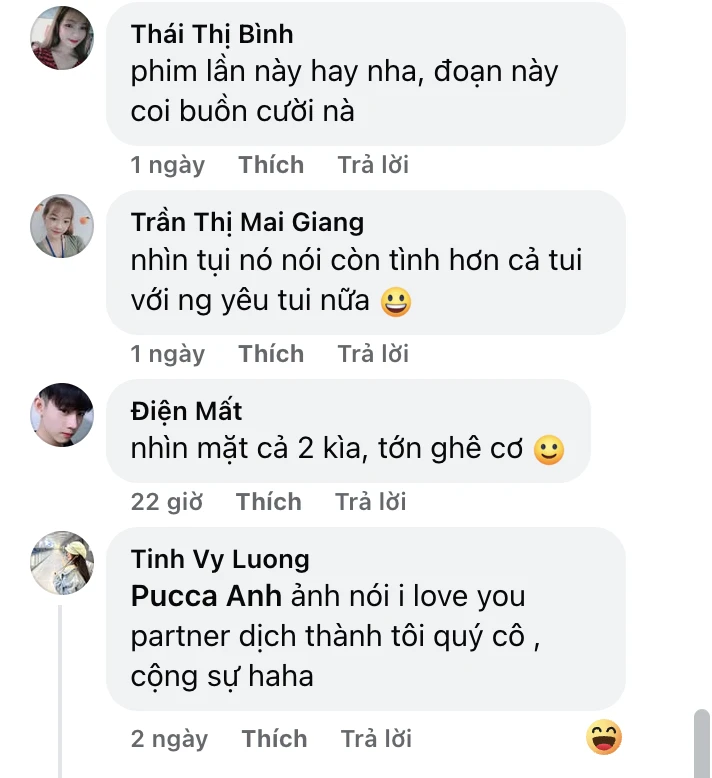Screen dimensions: 712x778
Task: Open Tinh Vy Luong's profile name
Action: 220,558
